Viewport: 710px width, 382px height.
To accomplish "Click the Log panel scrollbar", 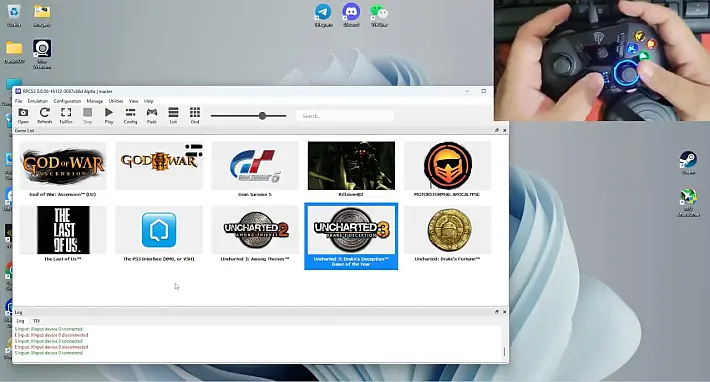I will [x=504, y=351].
